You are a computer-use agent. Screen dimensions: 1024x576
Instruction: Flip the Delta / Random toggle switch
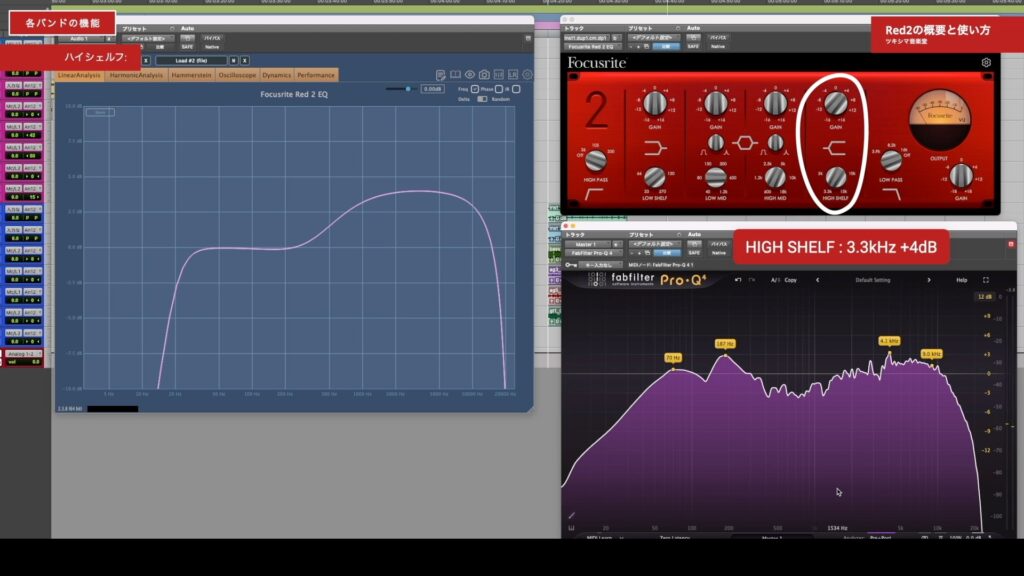[x=482, y=99]
